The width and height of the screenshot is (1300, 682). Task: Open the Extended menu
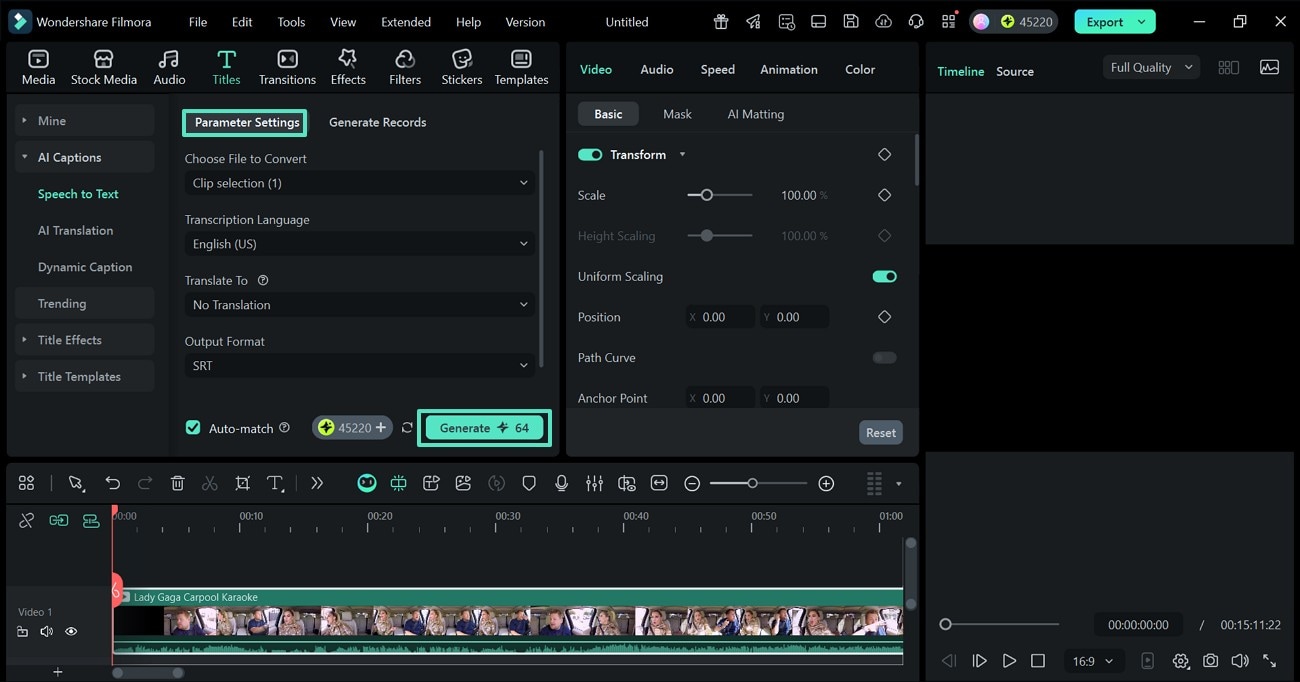(406, 22)
